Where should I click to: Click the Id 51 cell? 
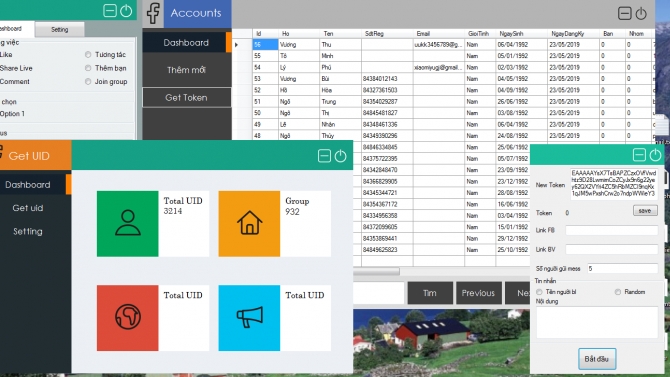tap(265, 102)
